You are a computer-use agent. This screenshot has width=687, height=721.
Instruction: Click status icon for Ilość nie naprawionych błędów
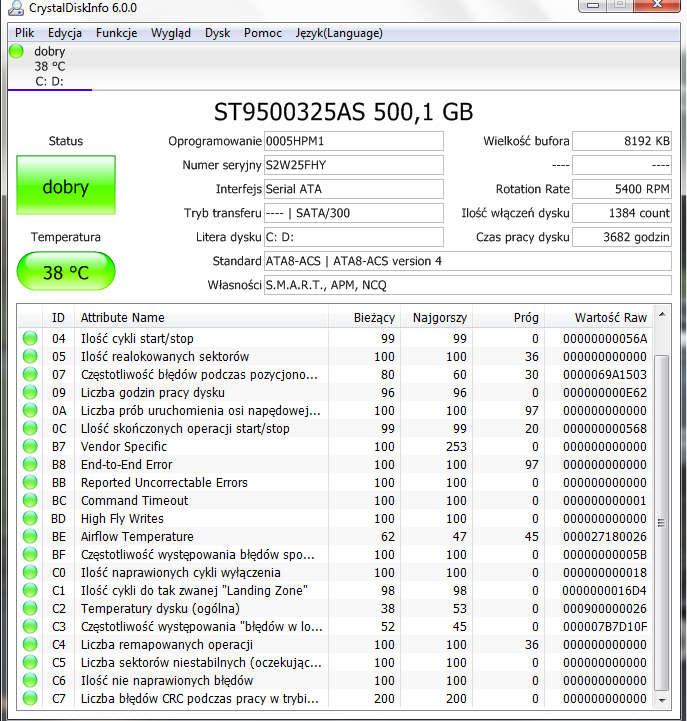pyautogui.click(x=30, y=680)
